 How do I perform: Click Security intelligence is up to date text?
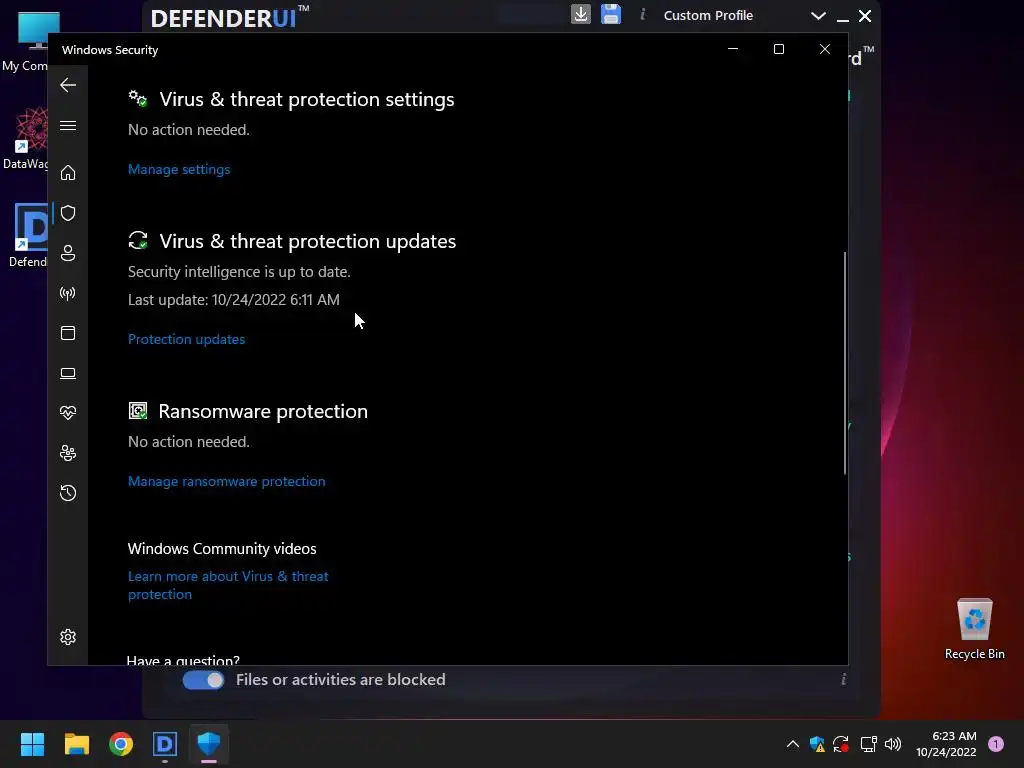239,272
